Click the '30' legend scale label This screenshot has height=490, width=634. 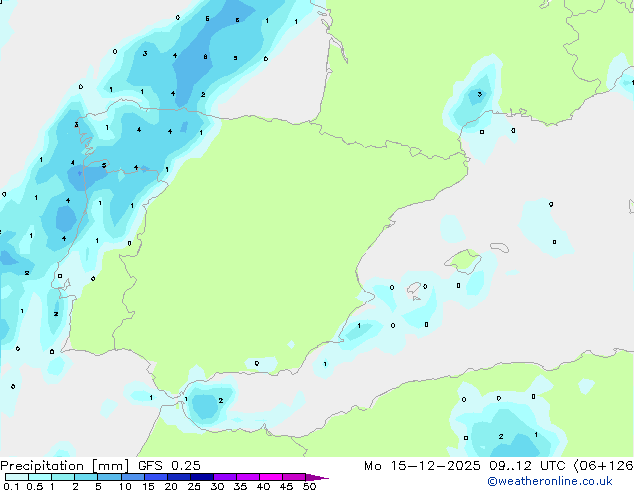coord(217,486)
